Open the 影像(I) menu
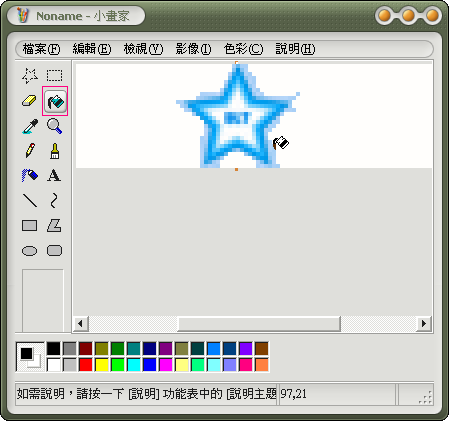449x421 pixels. tap(193, 49)
